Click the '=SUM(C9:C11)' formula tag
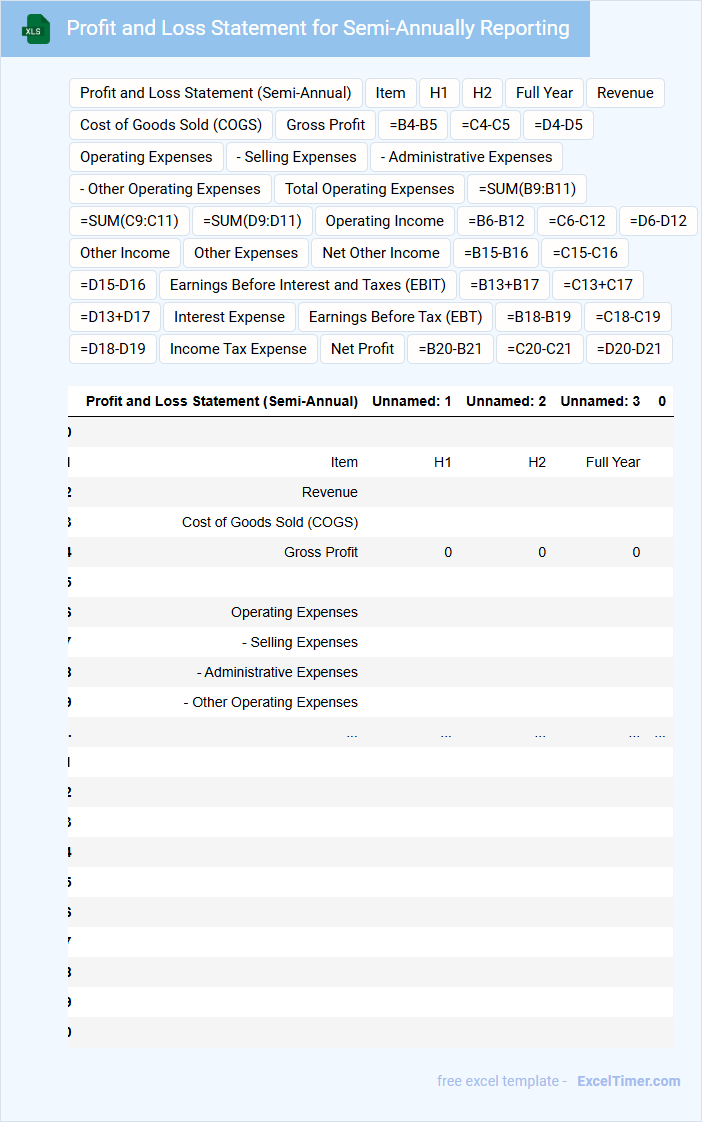Viewport: 702px width, 1122px height. (130, 221)
